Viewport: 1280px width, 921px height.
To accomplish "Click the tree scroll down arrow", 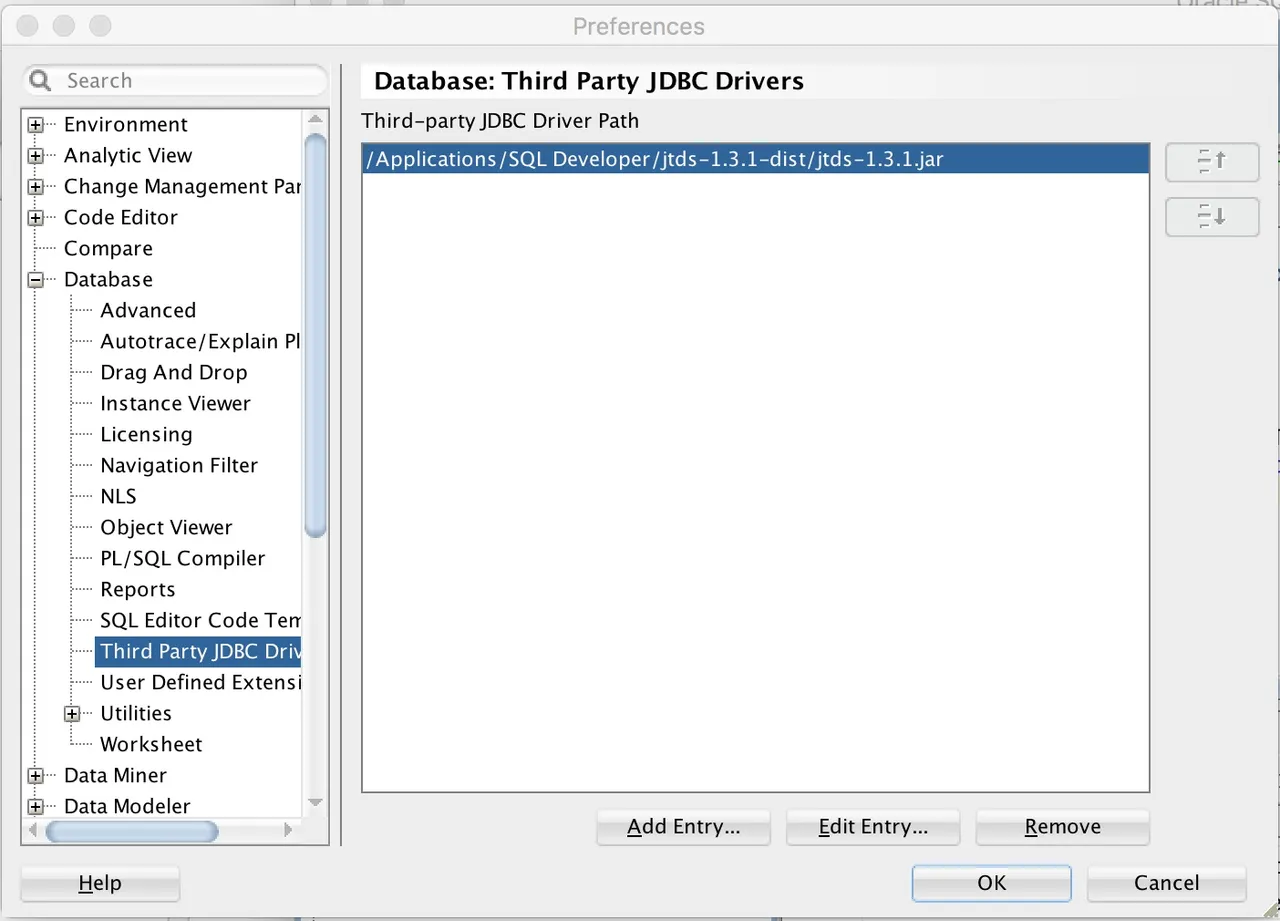I will (316, 802).
